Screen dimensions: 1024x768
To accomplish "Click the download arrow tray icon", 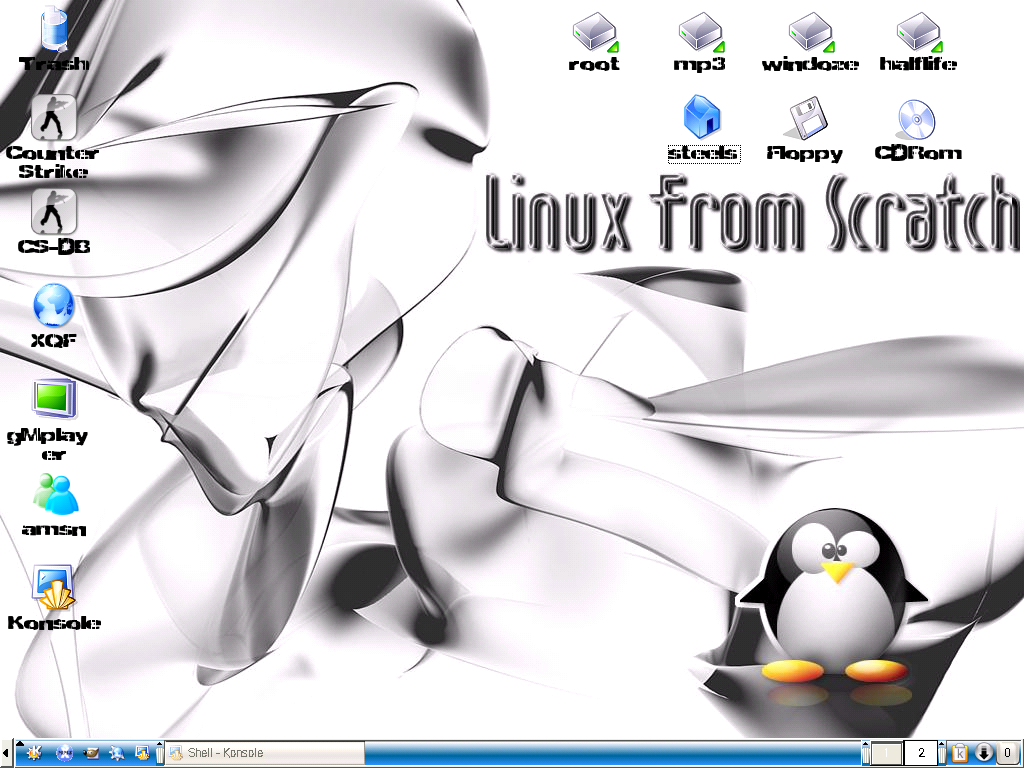I will pos(984,752).
